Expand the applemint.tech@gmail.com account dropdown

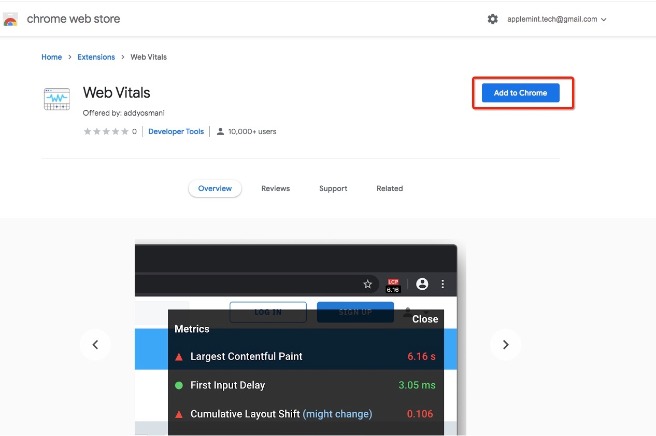tap(556, 19)
